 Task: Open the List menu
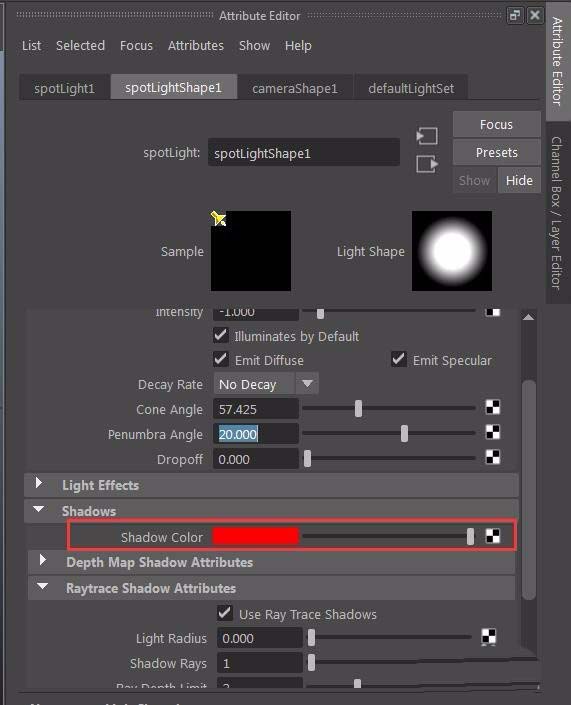tap(31, 45)
